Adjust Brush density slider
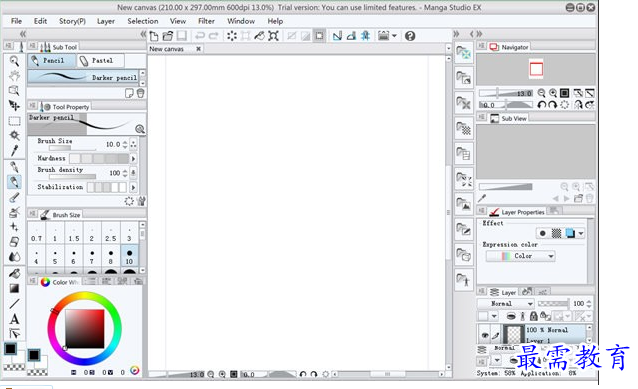Viewport: 638px width, 389px height. point(72,177)
